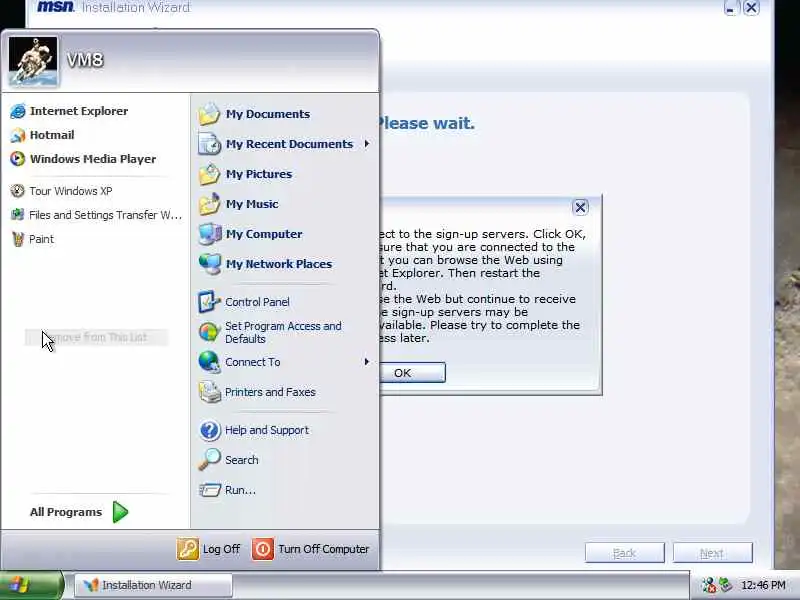Click the Connect To globe icon
This screenshot has width=800, height=600.
click(x=209, y=362)
